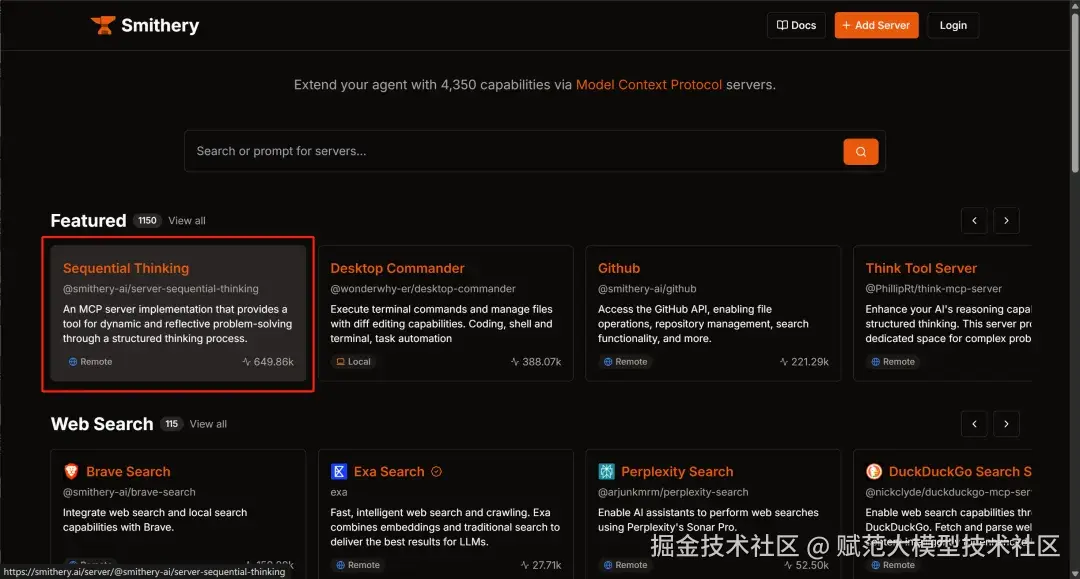Open the Github server card title
This screenshot has width=1080, height=579.
[x=619, y=268]
